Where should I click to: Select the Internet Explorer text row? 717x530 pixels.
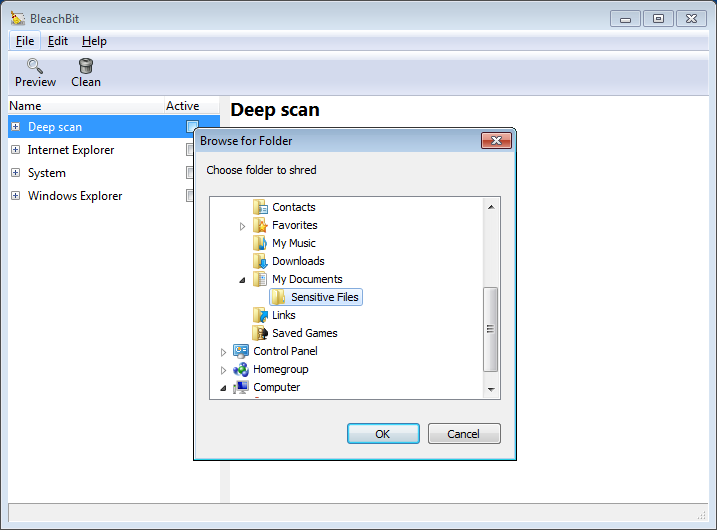coord(71,150)
